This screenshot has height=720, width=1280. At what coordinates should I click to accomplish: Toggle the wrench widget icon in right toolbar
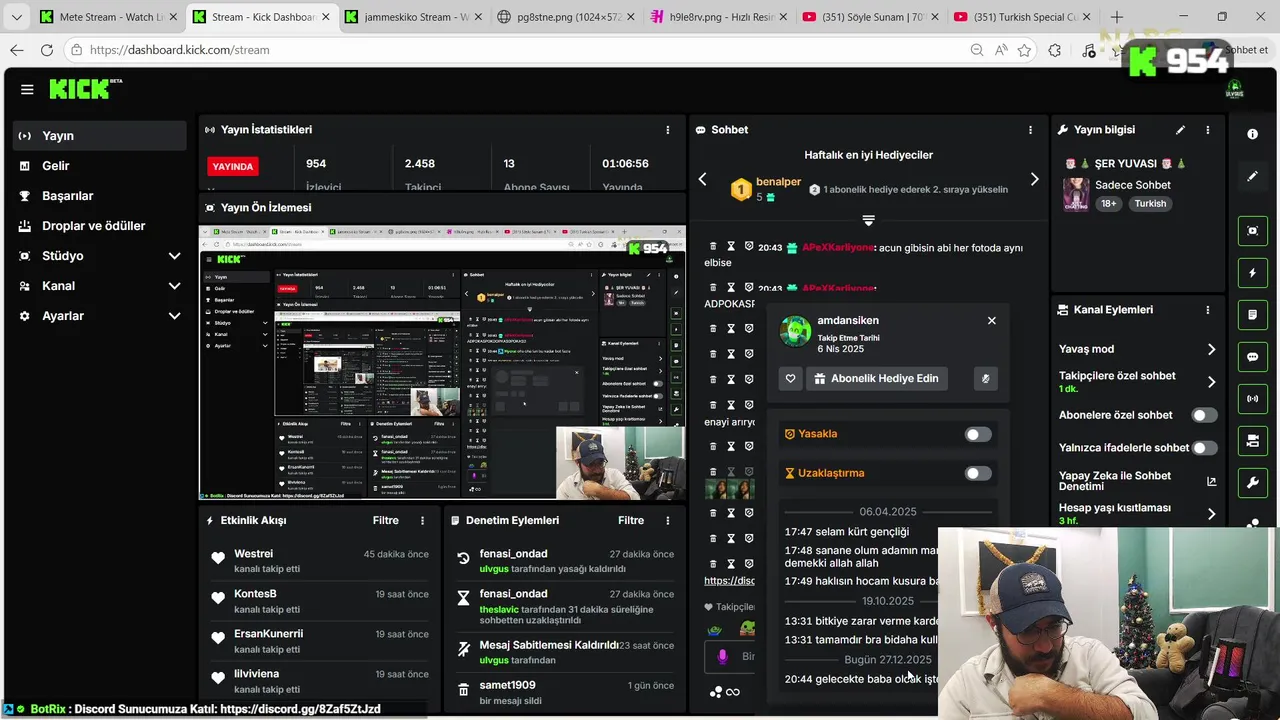tap(1252, 483)
